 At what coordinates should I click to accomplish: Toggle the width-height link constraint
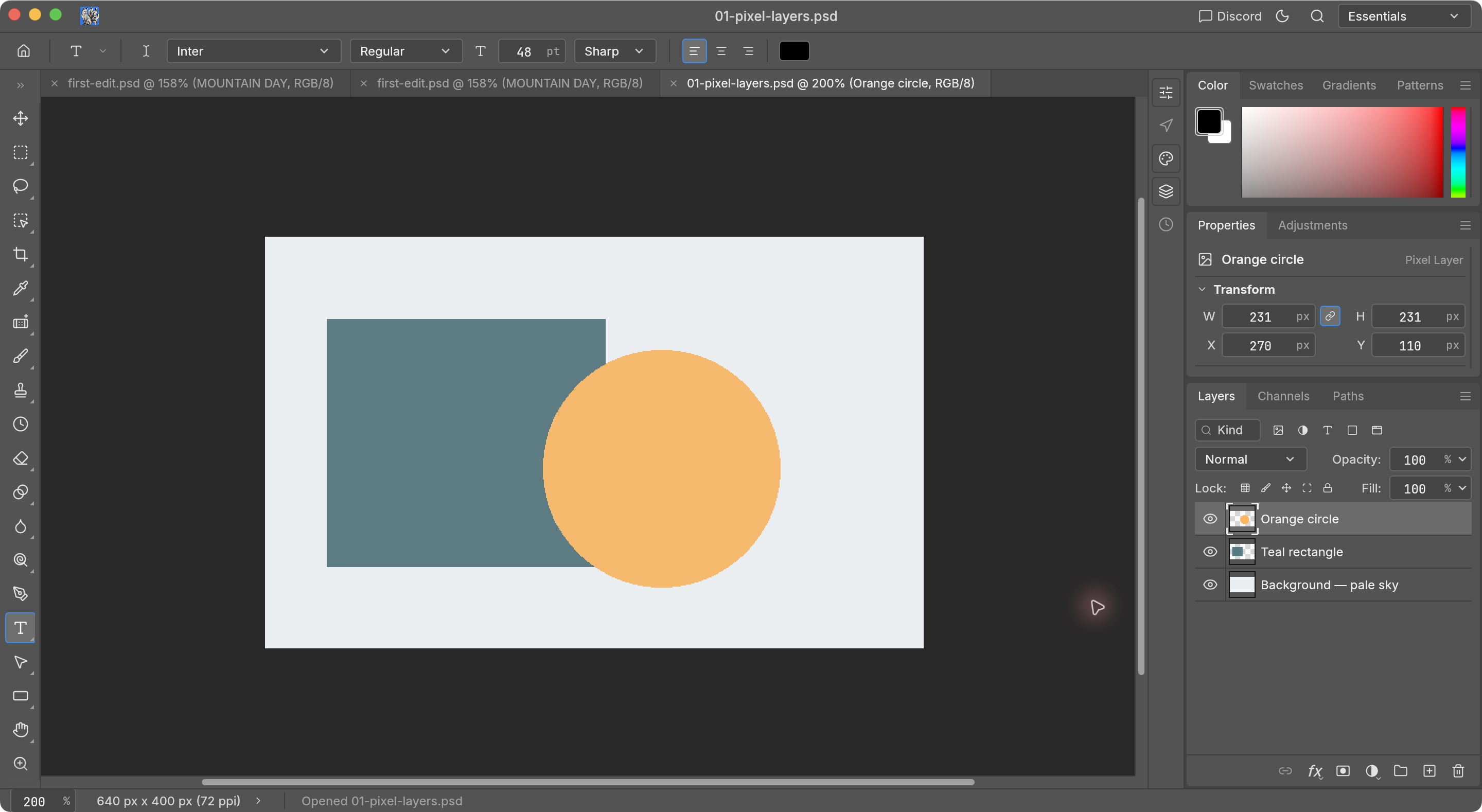tap(1330, 316)
